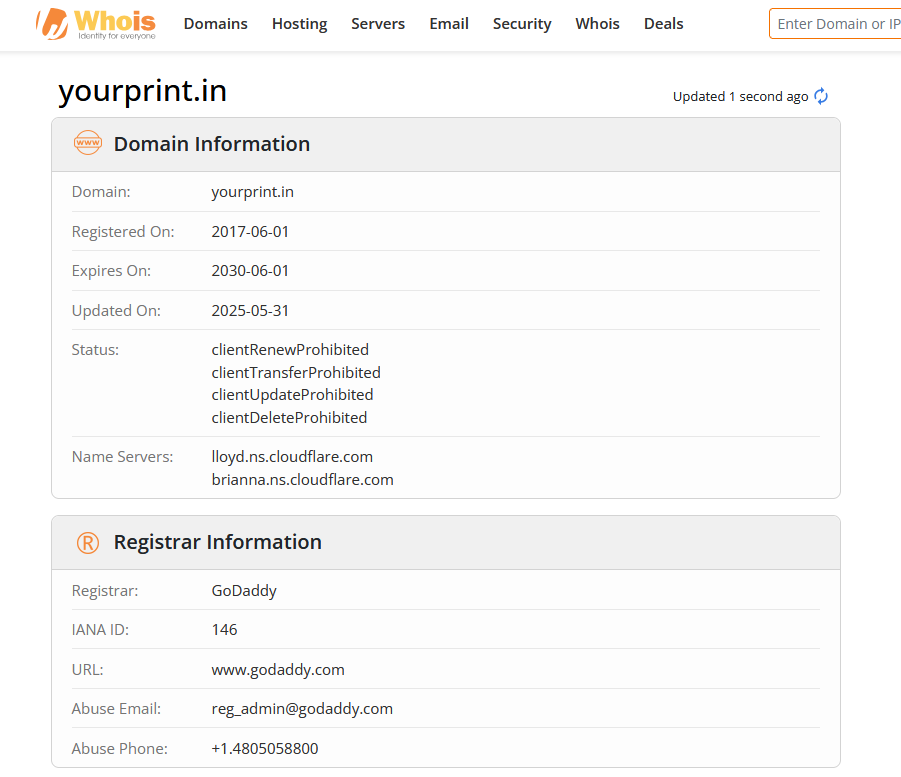Focus the Enter Domain or IP search field
The width and height of the screenshot is (901, 777).
click(835, 24)
